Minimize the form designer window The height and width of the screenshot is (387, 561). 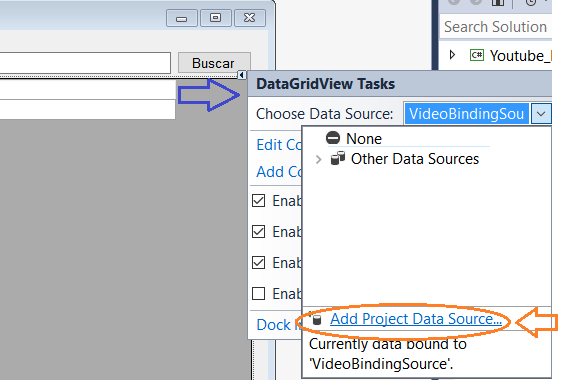click(x=181, y=18)
